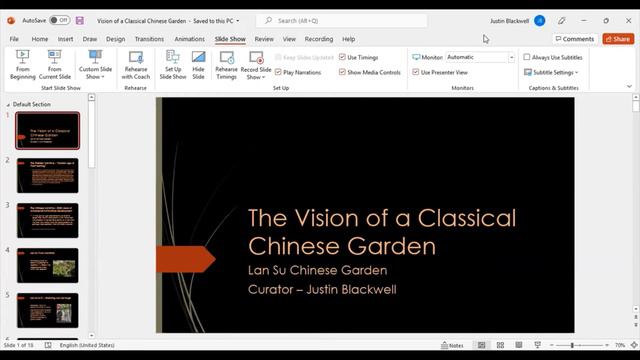Start slideshow From Beginning

(22, 65)
